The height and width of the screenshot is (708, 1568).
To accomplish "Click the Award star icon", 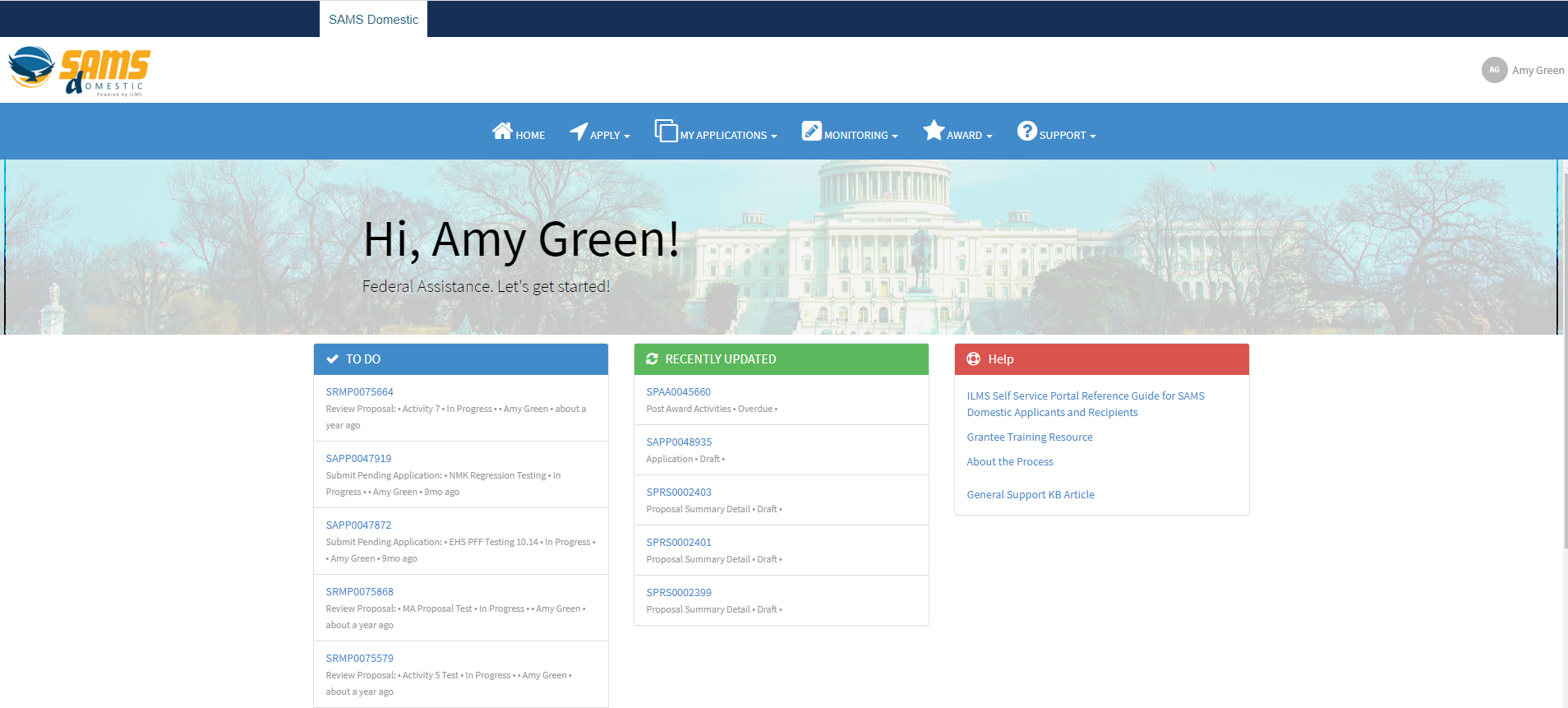I will point(934,130).
